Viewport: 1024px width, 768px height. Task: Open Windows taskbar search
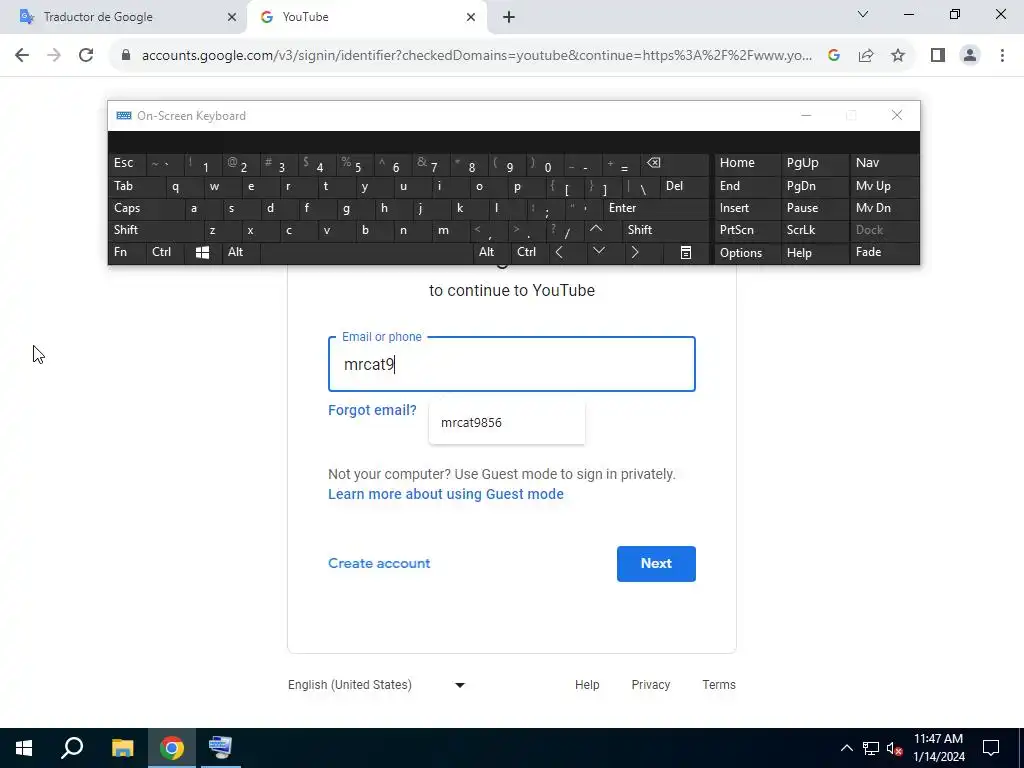(x=72, y=748)
